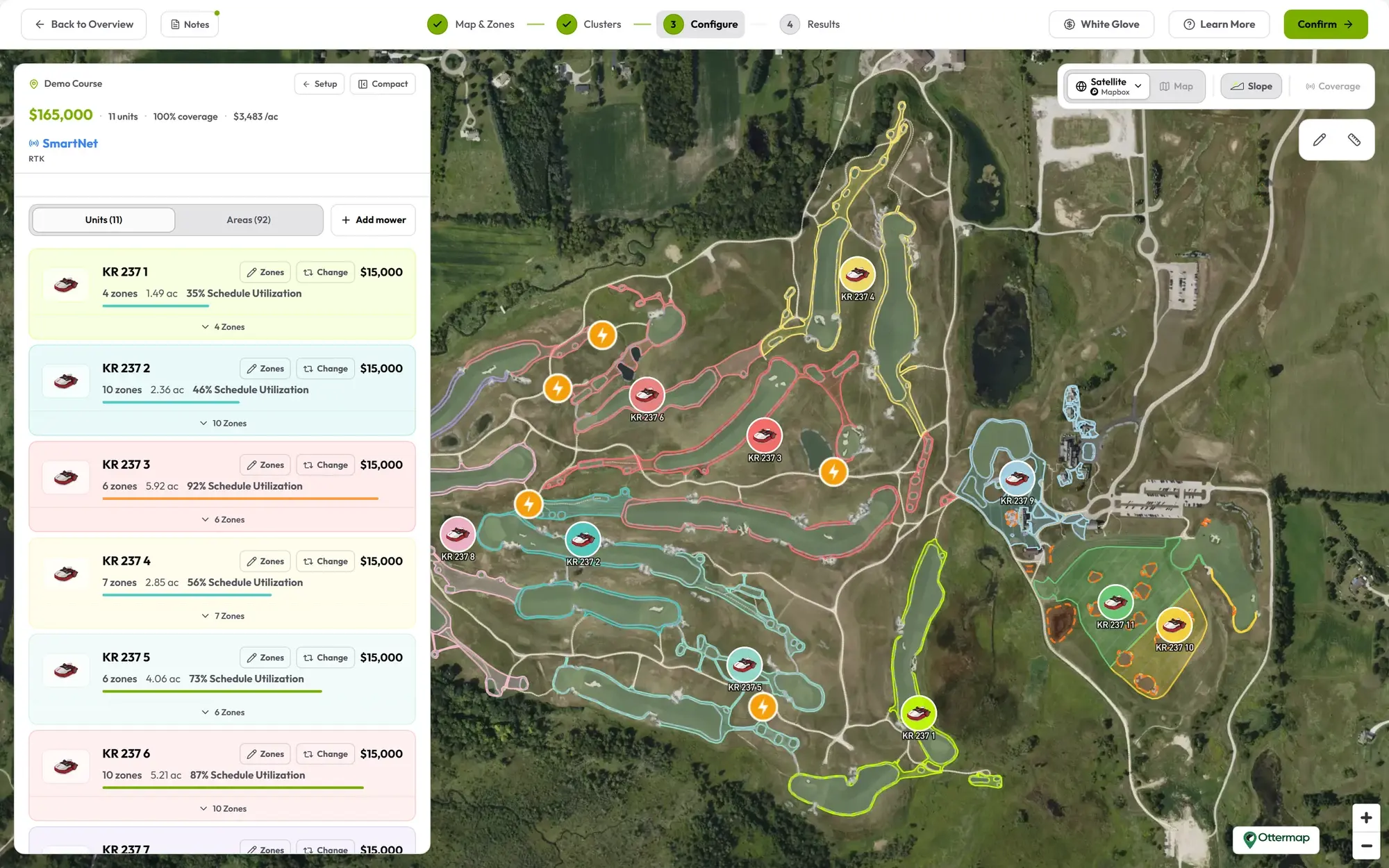Change the mower model for KR 237 1
Image resolution: width=1389 pixels, height=868 pixels.
point(326,272)
